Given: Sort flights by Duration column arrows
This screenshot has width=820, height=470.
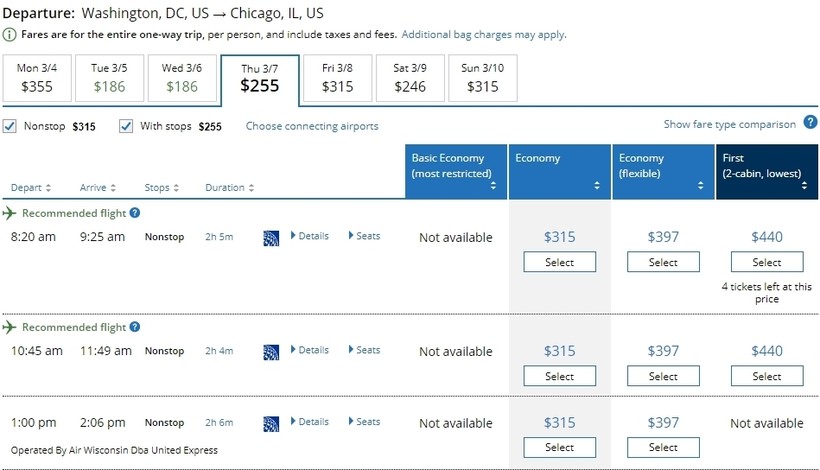Looking at the screenshot, I should pos(251,188).
